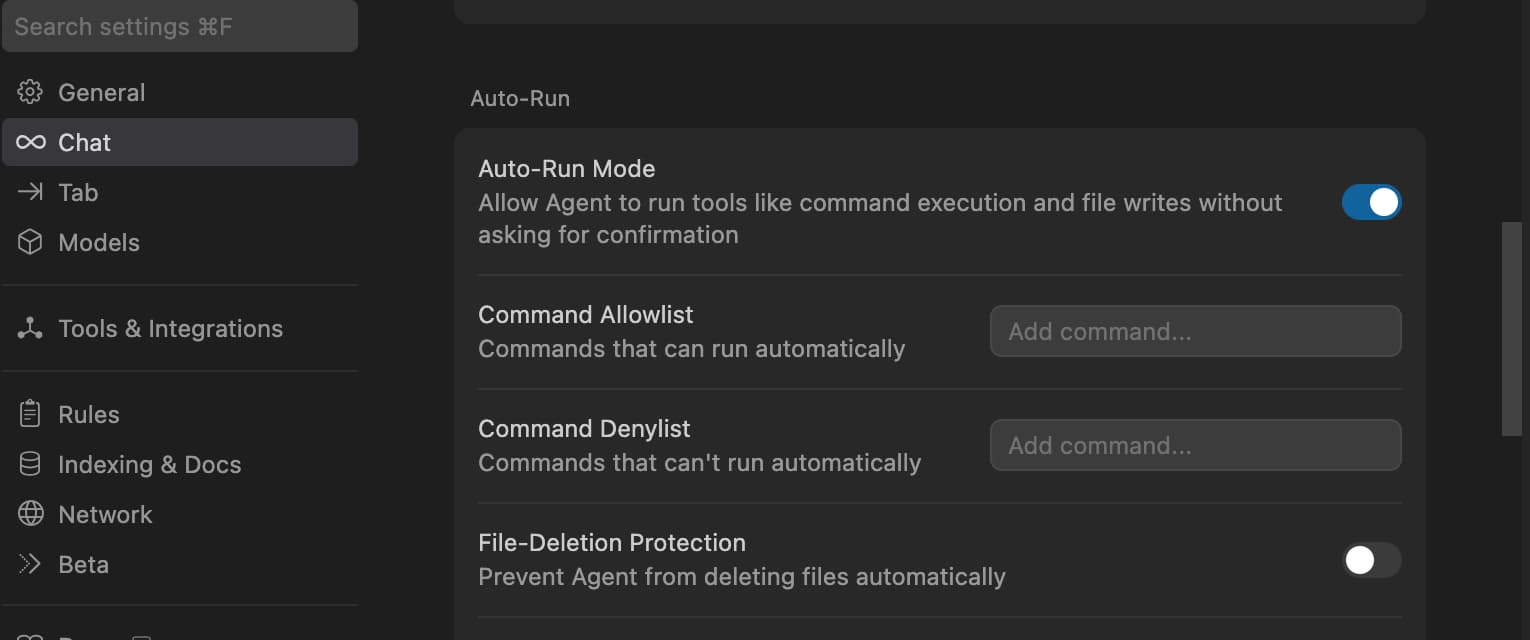Image resolution: width=1530 pixels, height=640 pixels.
Task: Click the Indexing & Docs database icon
Action: (30, 464)
